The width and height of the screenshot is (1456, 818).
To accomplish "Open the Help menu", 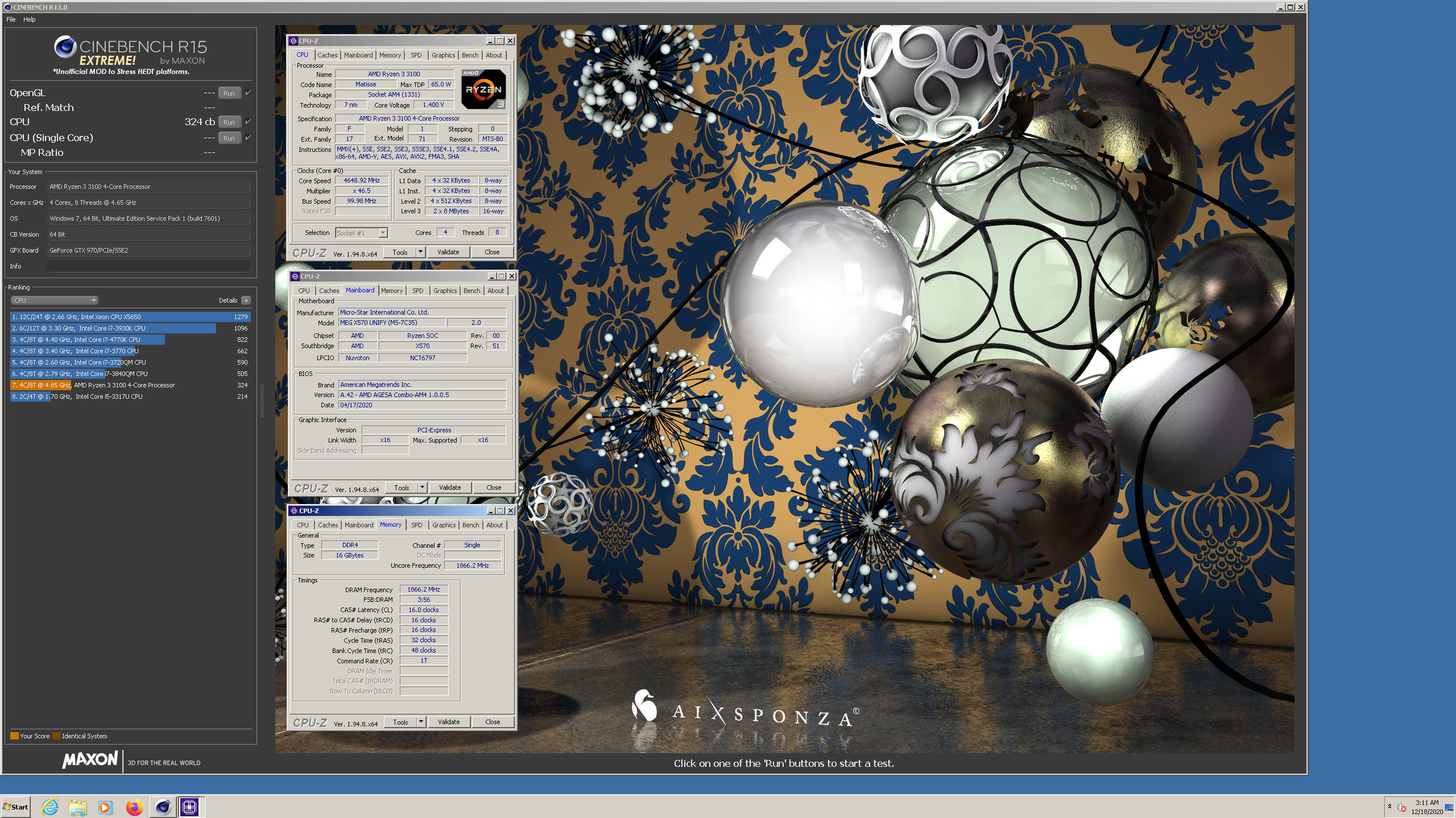I will click(x=30, y=19).
